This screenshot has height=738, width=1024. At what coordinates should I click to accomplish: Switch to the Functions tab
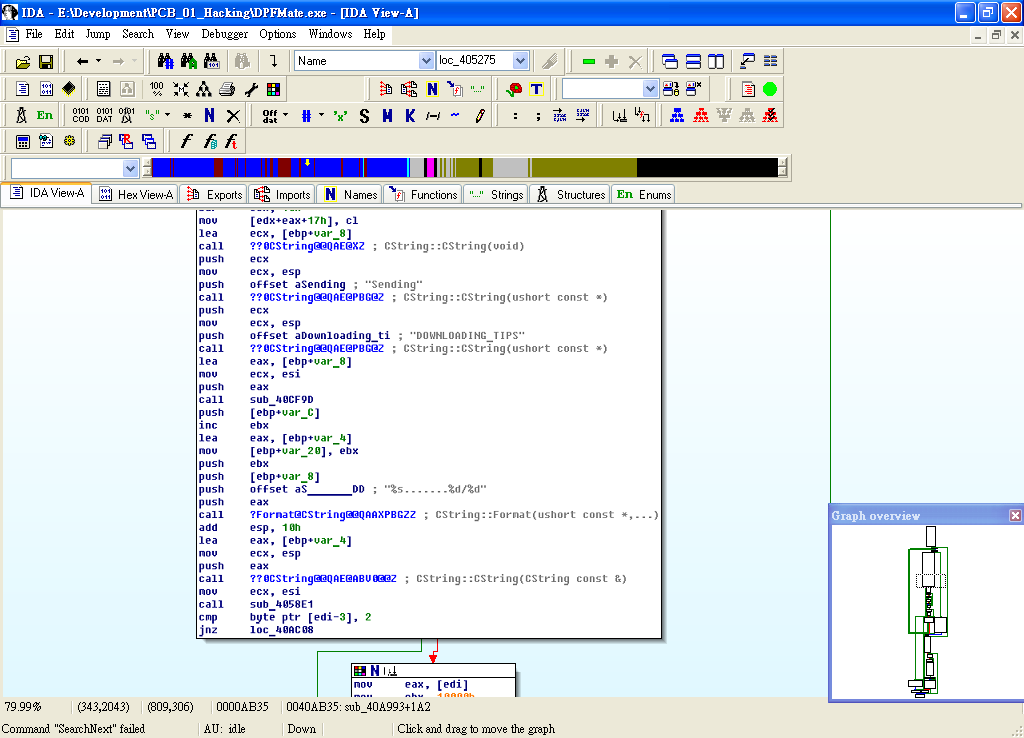[423, 195]
